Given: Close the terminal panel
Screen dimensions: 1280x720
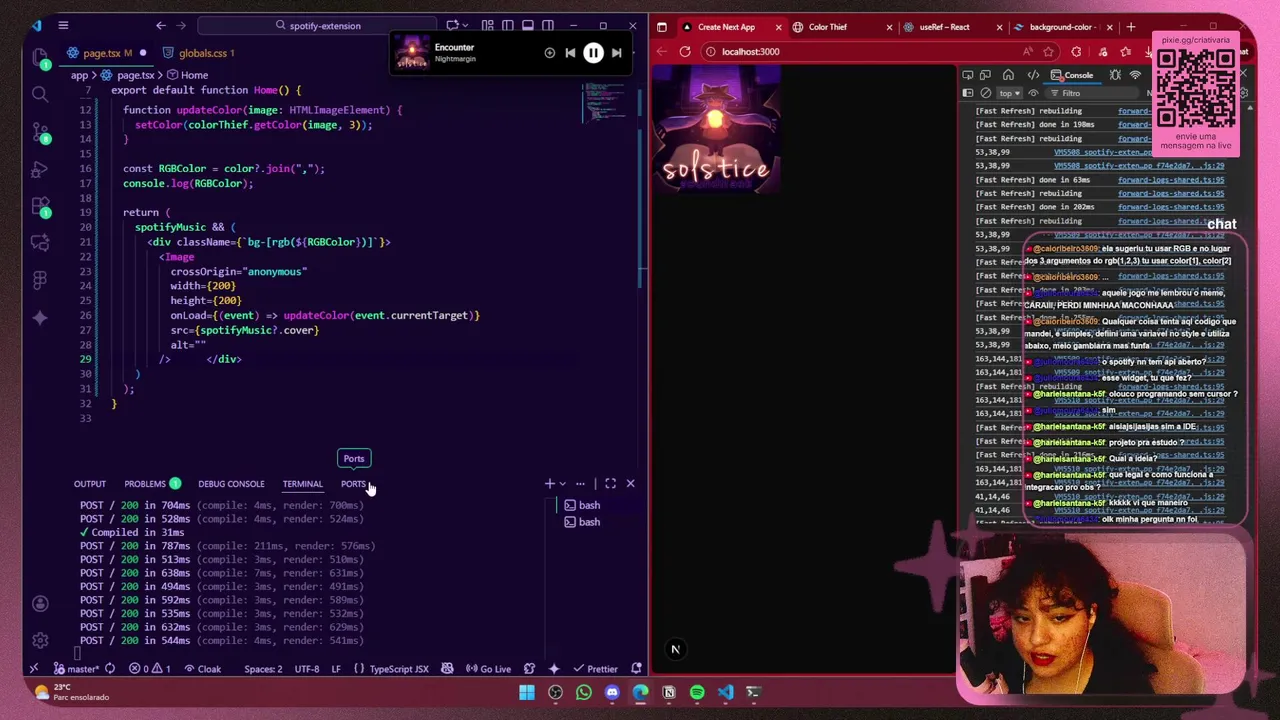Looking at the screenshot, I should click(x=630, y=484).
